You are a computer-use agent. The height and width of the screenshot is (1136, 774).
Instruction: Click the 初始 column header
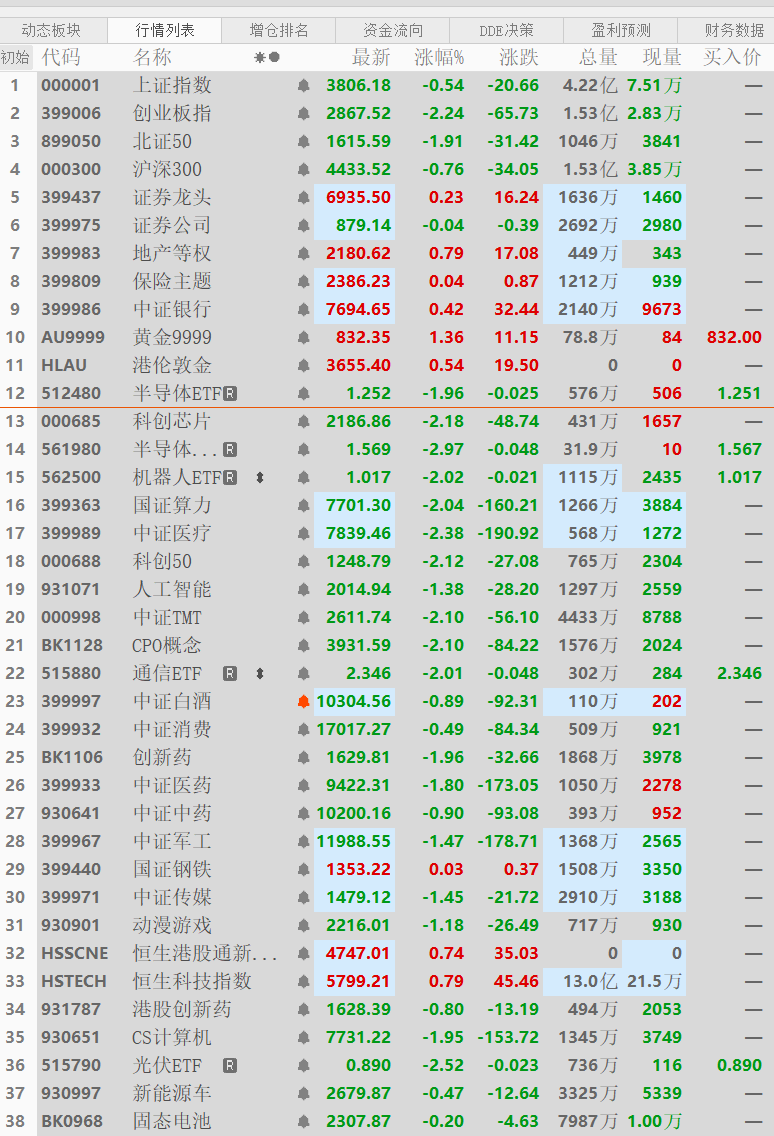point(15,57)
